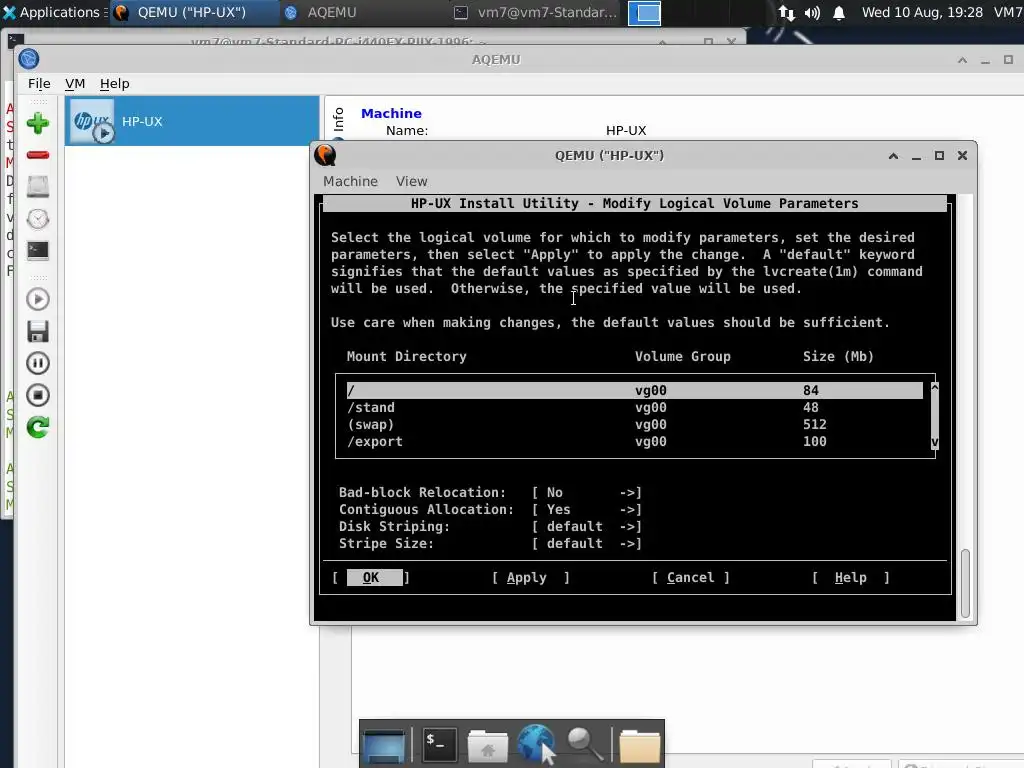
Task: Click the Mount Directory column header
Action: point(406,357)
